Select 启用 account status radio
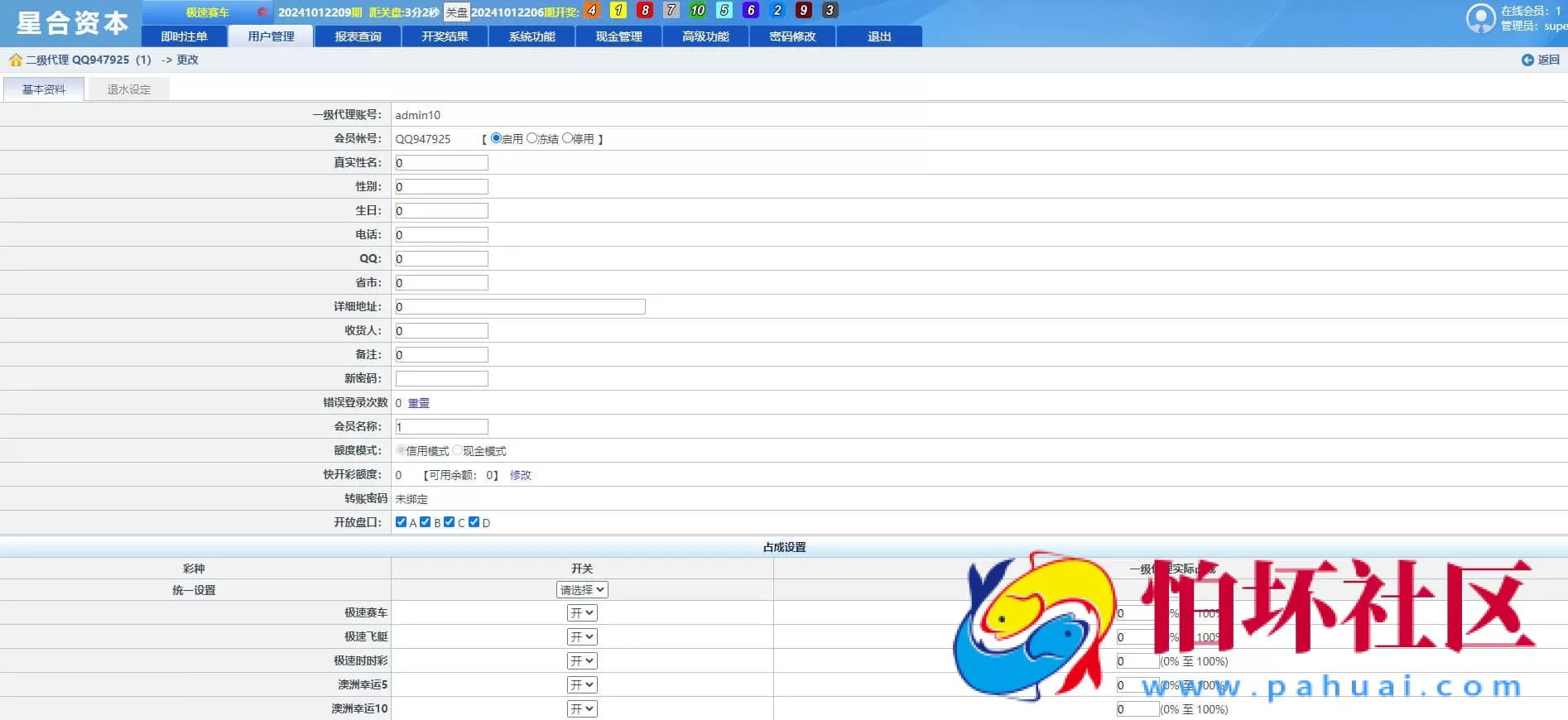 [x=496, y=138]
